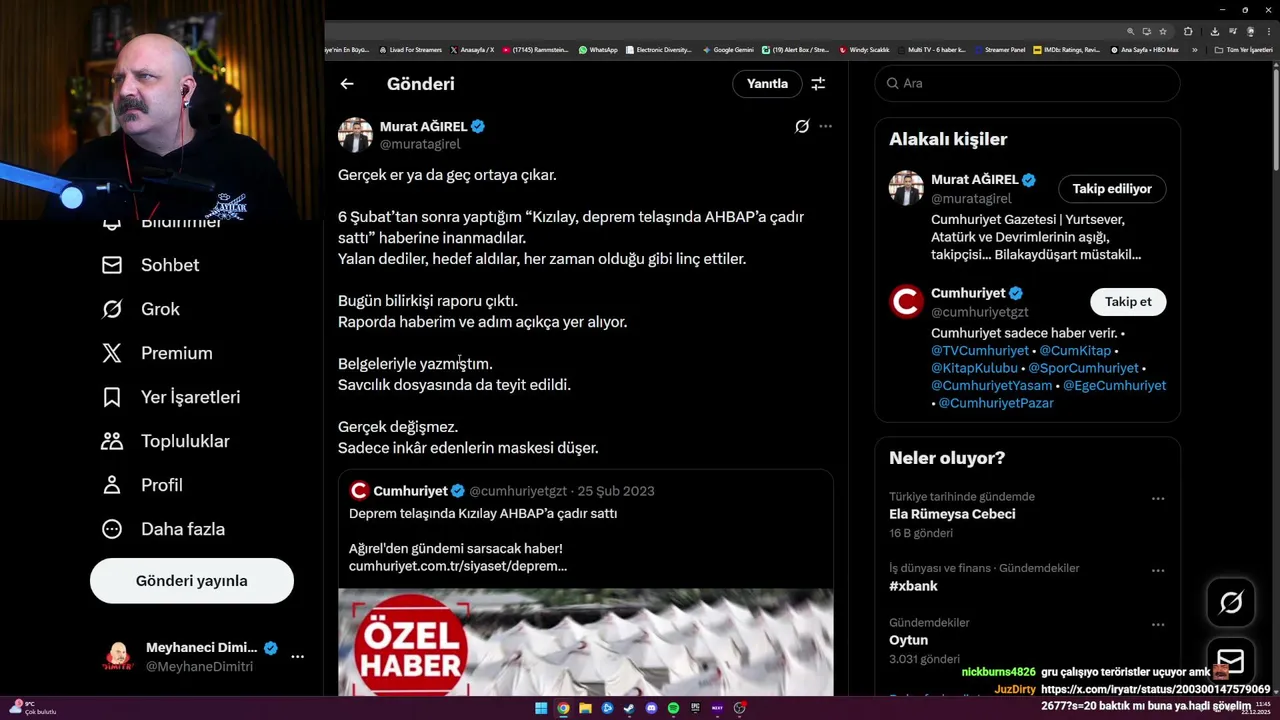The height and width of the screenshot is (720, 1280).
Task: Open the @CumhuriyetPazar mention link
Action: coord(996,403)
